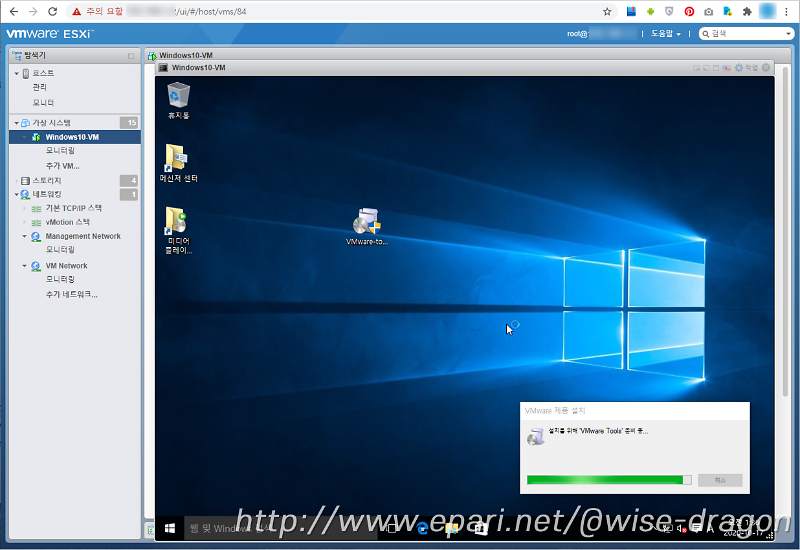Select VM Network in navigator
800x550 pixels.
click(66, 266)
